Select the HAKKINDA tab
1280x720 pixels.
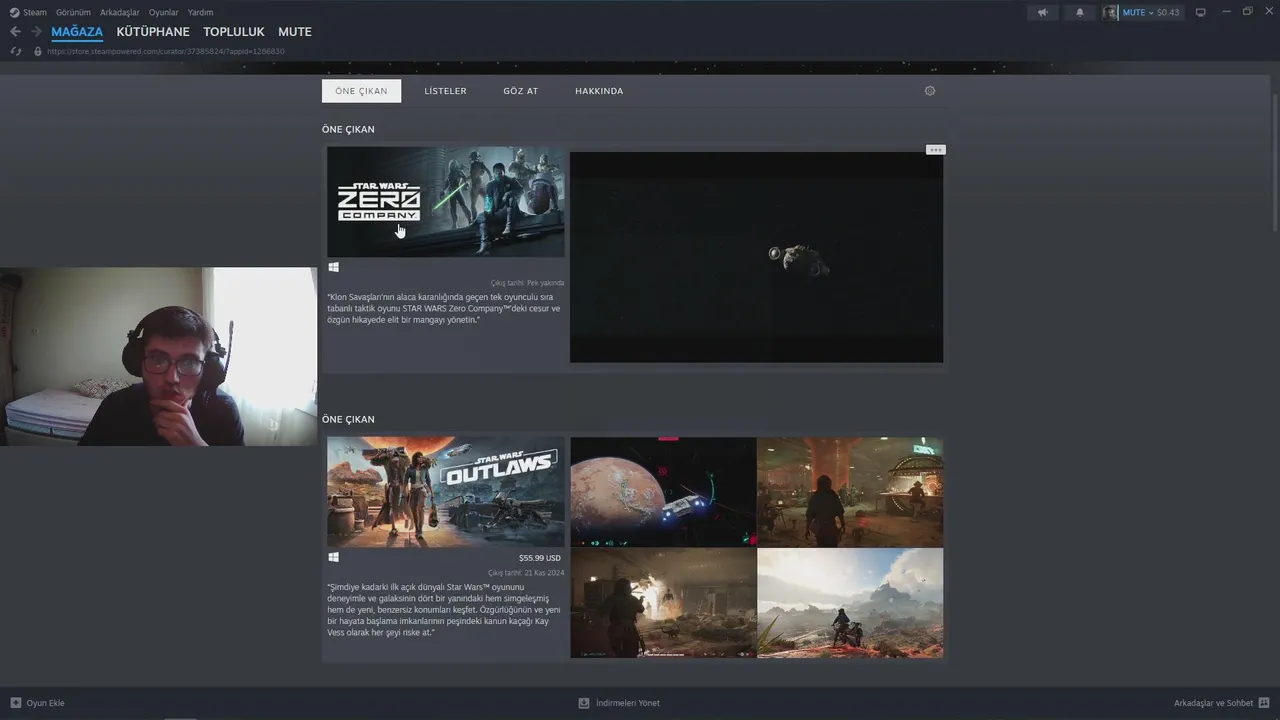599,91
